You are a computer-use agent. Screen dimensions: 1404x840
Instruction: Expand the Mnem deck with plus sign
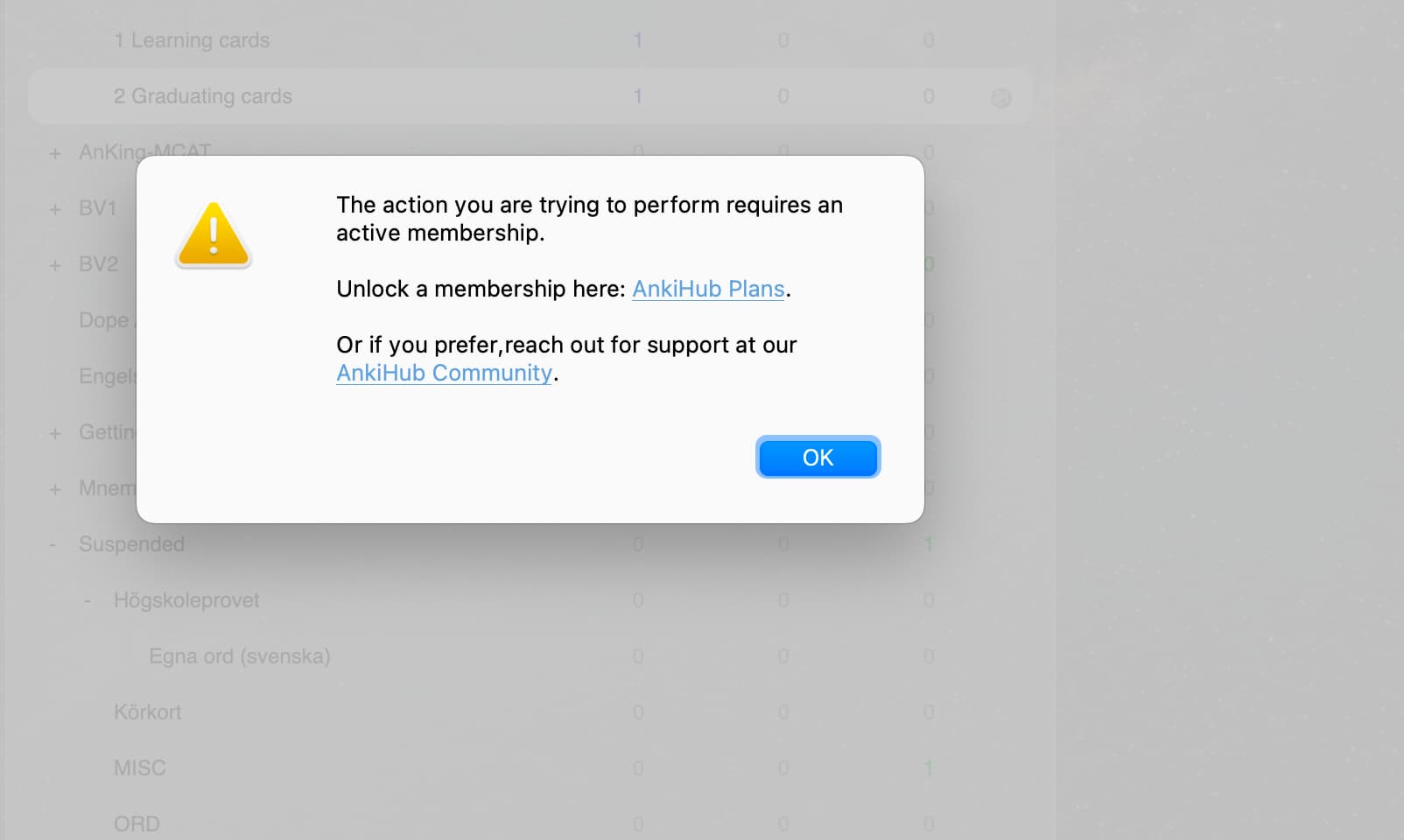point(55,490)
